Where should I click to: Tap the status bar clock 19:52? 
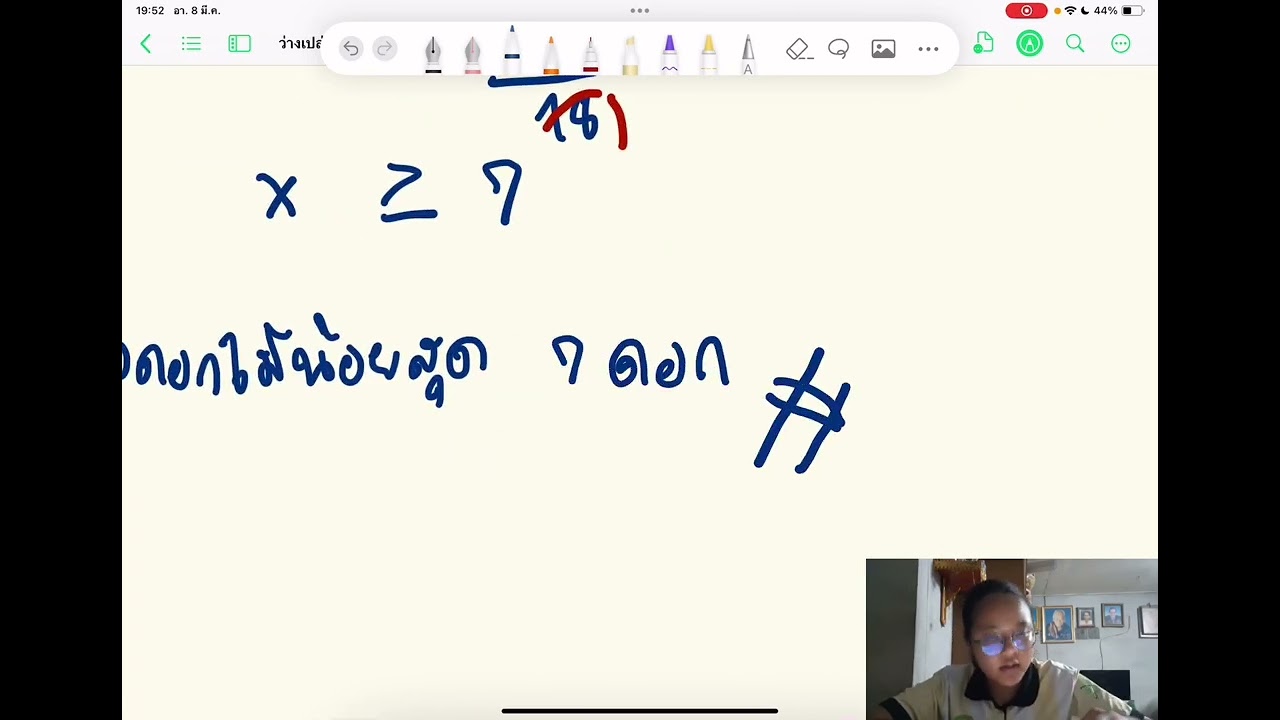(150, 11)
